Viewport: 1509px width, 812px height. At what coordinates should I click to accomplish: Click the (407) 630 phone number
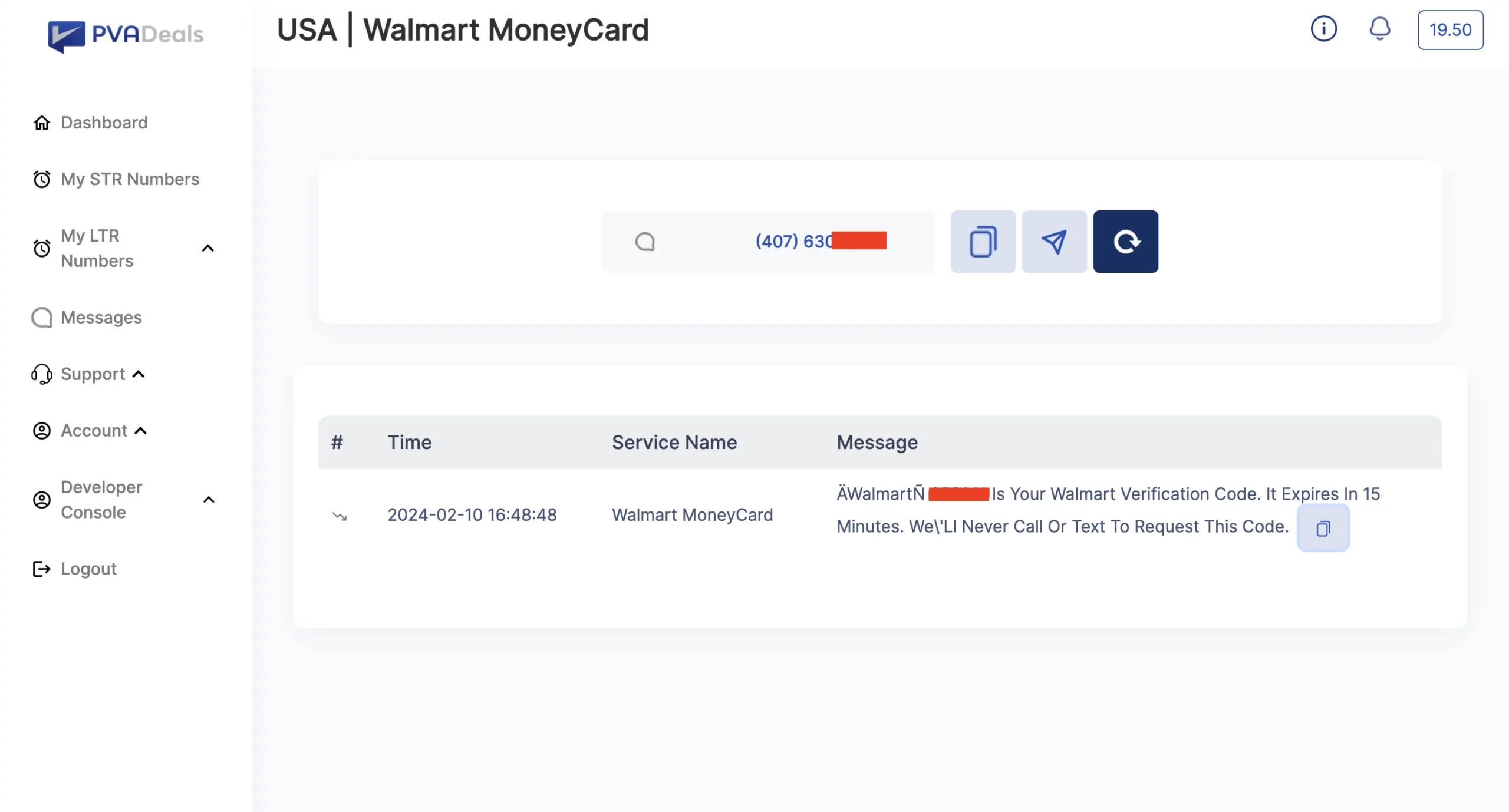coord(794,241)
